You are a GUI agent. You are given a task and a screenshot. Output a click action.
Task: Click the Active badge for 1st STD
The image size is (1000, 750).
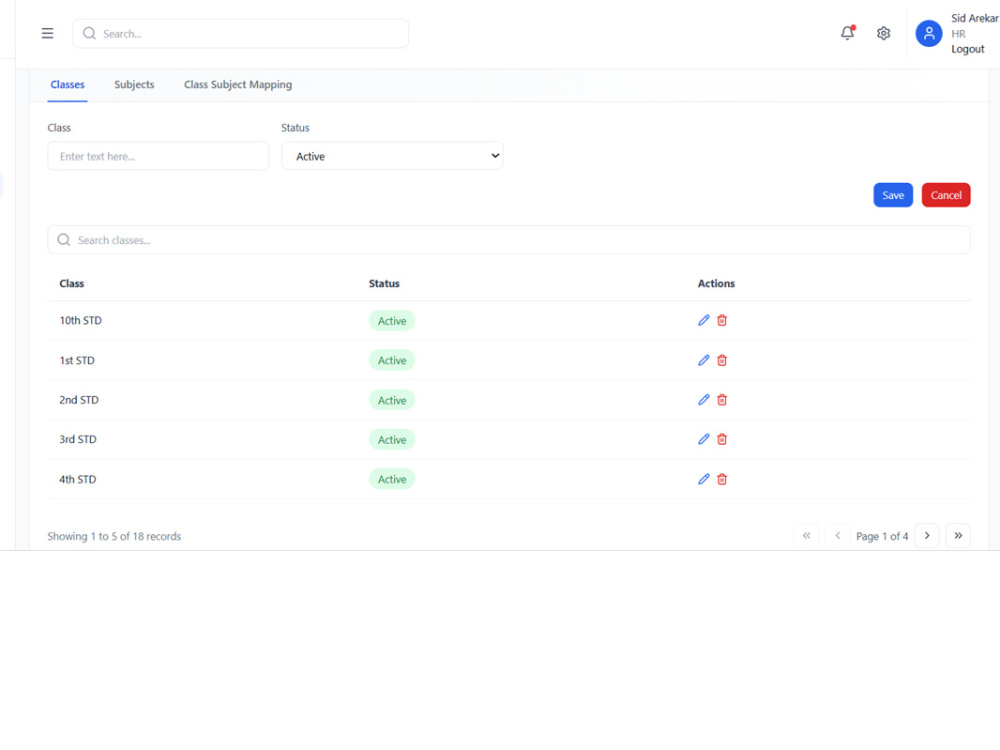(392, 360)
